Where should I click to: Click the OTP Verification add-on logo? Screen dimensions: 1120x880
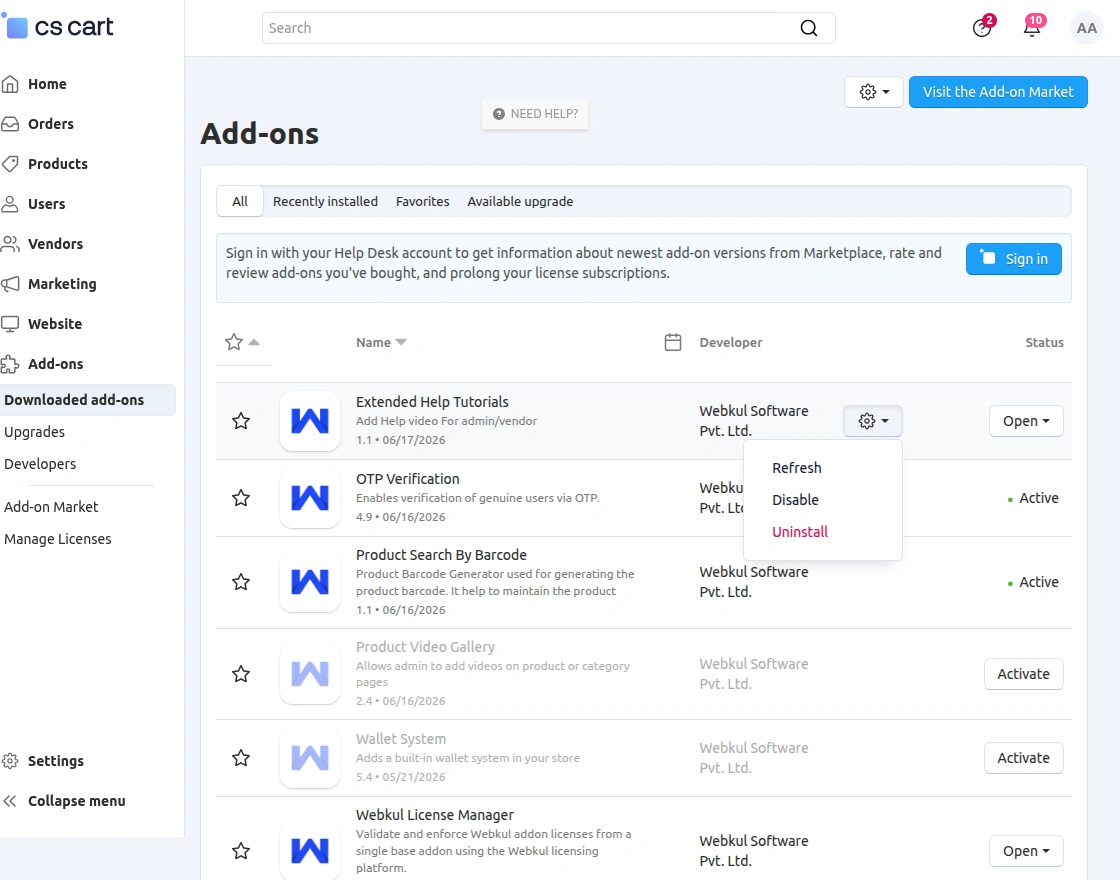pyautogui.click(x=310, y=498)
